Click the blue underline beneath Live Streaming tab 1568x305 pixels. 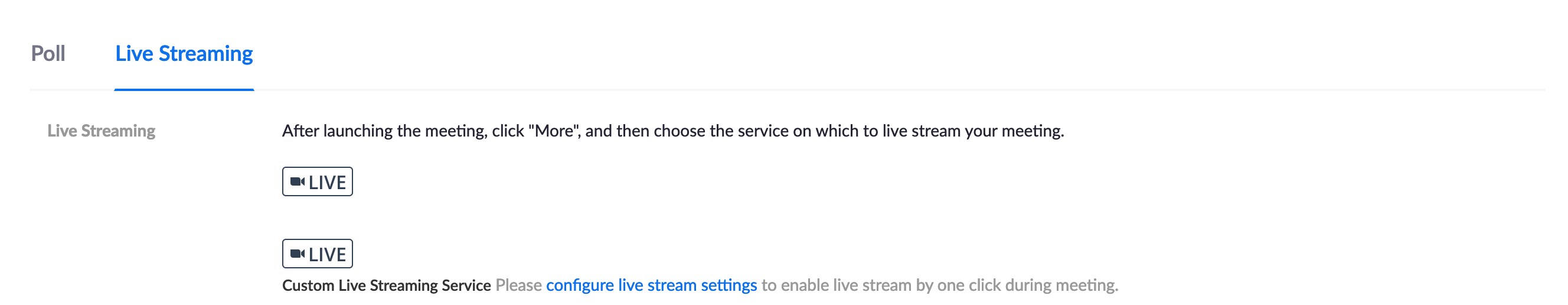click(x=184, y=90)
